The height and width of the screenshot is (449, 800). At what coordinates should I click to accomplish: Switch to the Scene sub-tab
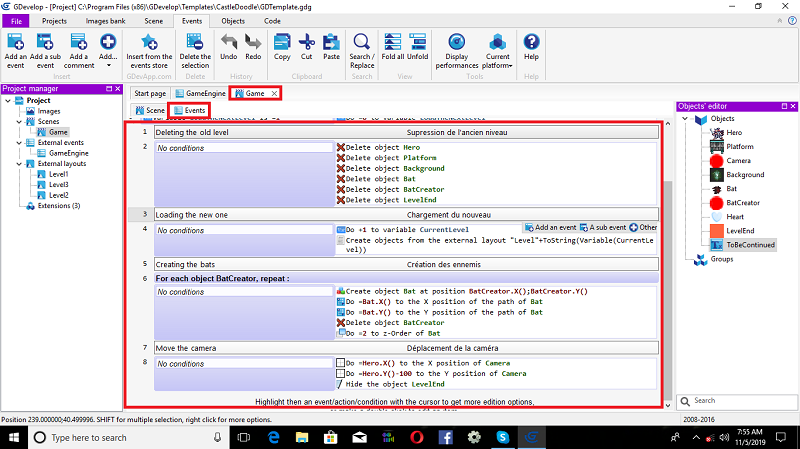click(x=150, y=109)
